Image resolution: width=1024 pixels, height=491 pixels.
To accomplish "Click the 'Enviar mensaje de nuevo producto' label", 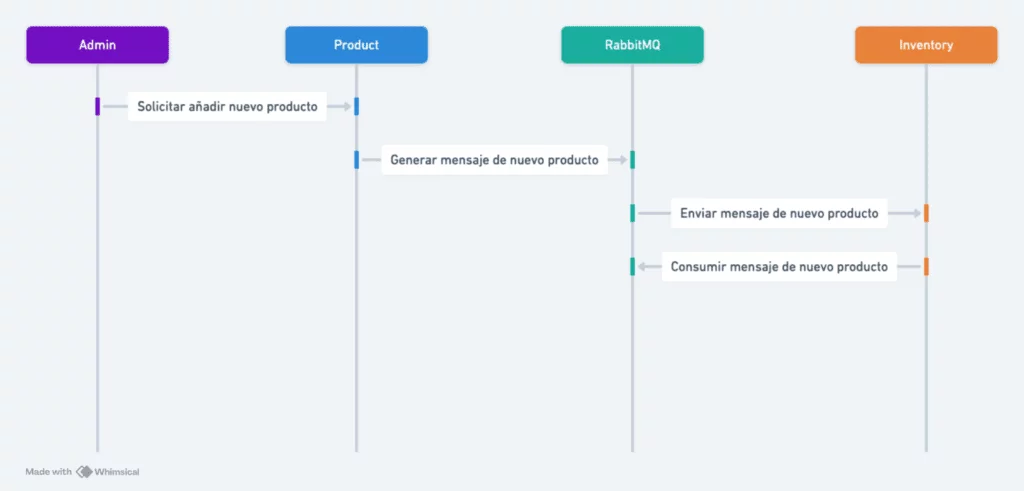I will 779,214.
